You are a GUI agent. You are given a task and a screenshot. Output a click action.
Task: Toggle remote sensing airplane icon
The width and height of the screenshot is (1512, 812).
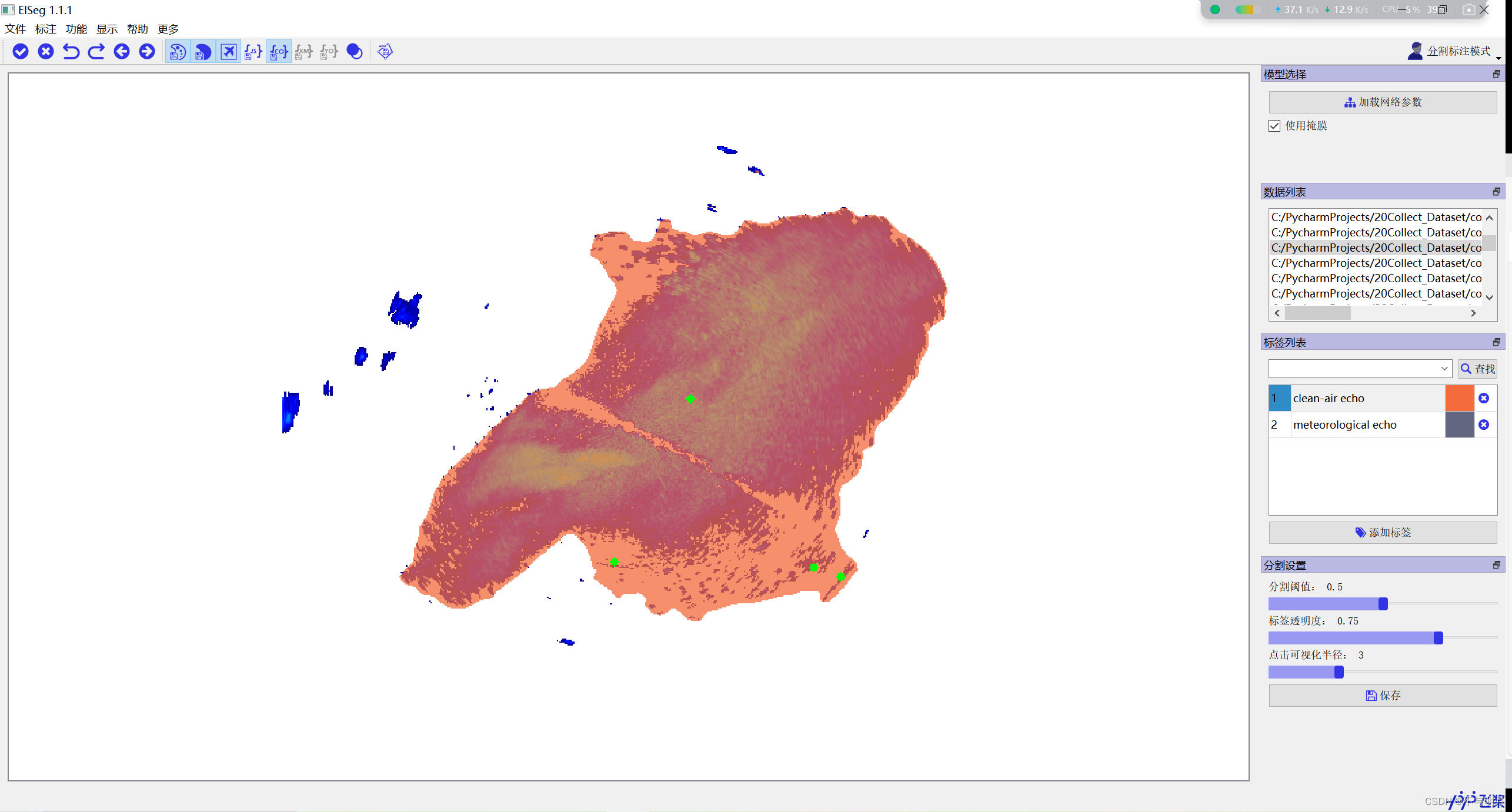tap(228, 52)
